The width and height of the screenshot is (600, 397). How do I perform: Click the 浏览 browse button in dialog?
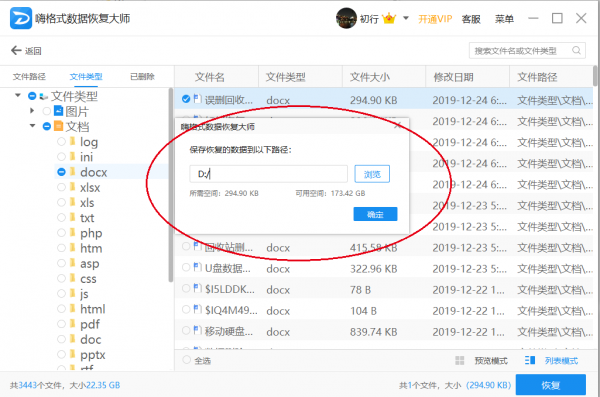[x=372, y=174]
